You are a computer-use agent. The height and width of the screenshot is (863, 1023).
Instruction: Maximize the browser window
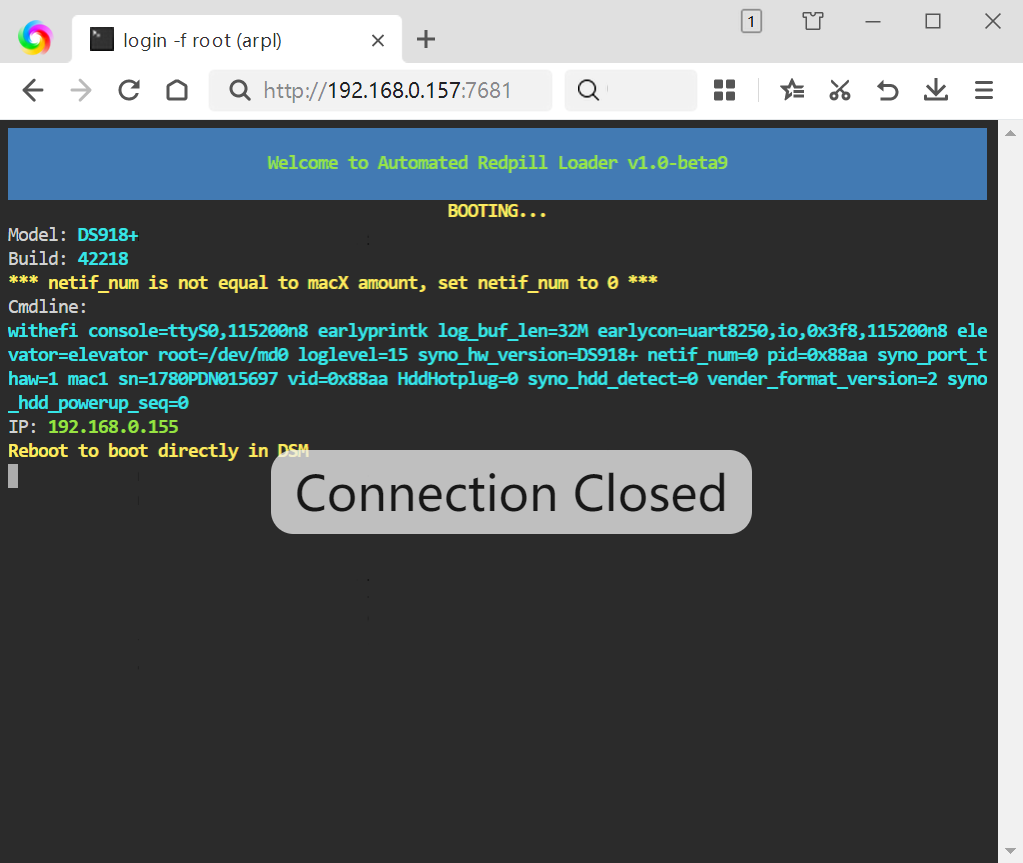[933, 22]
